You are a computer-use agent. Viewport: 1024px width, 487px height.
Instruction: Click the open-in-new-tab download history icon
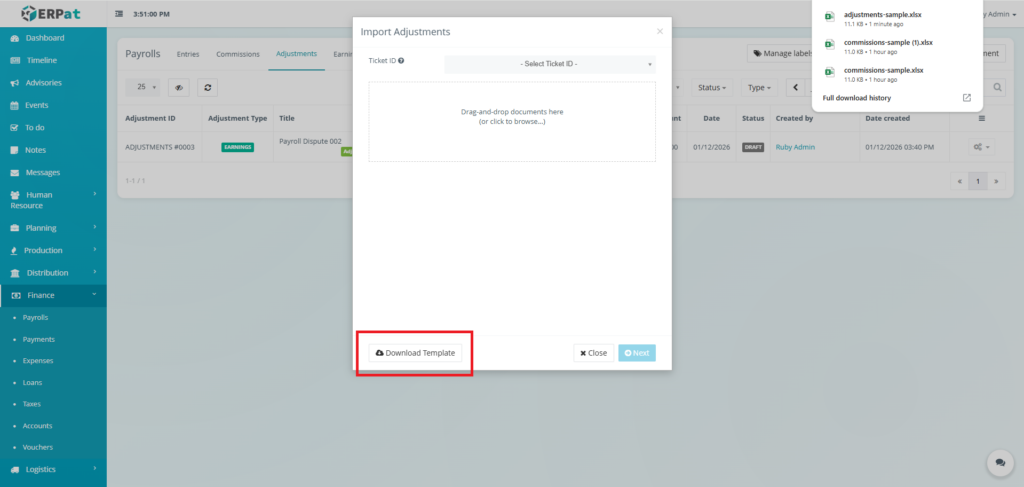click(967, 98)
